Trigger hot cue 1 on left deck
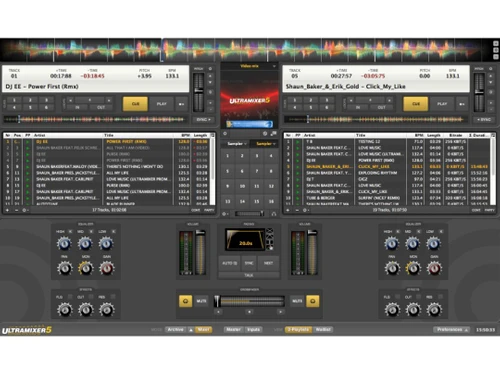This screenshot has height=375, width=500. coord(14,100)
